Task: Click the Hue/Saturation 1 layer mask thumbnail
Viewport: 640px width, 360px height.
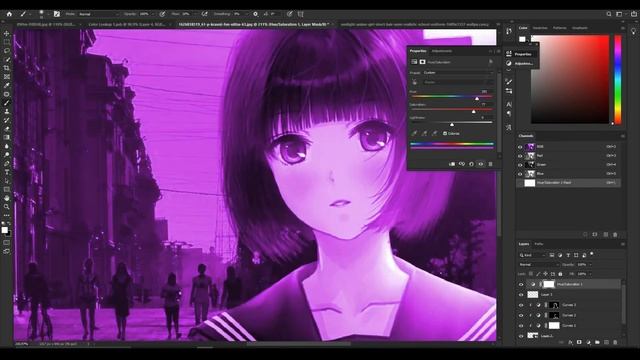Action: [x=549, y=284]
